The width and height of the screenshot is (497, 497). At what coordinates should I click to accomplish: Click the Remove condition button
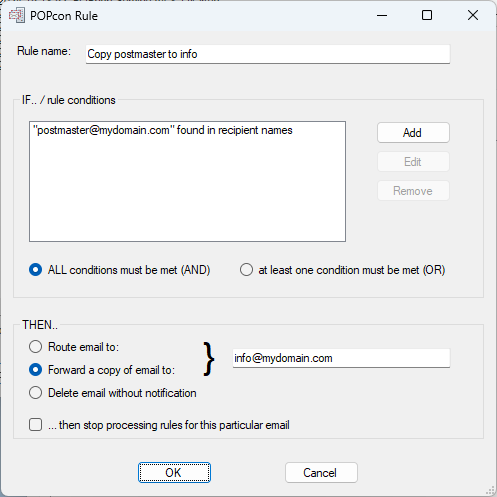(413, 191)
